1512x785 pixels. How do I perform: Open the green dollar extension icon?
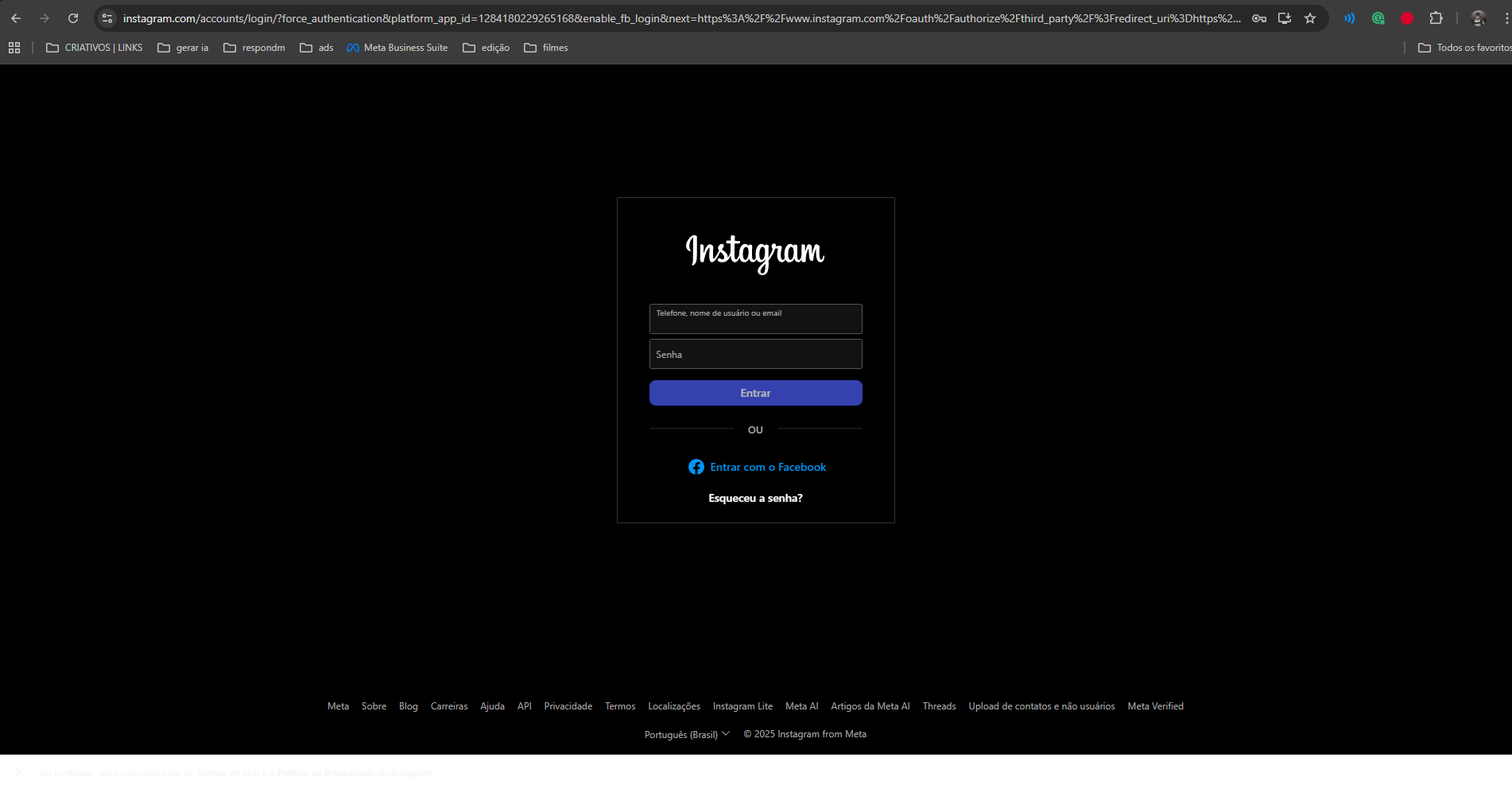point(1378,18)
